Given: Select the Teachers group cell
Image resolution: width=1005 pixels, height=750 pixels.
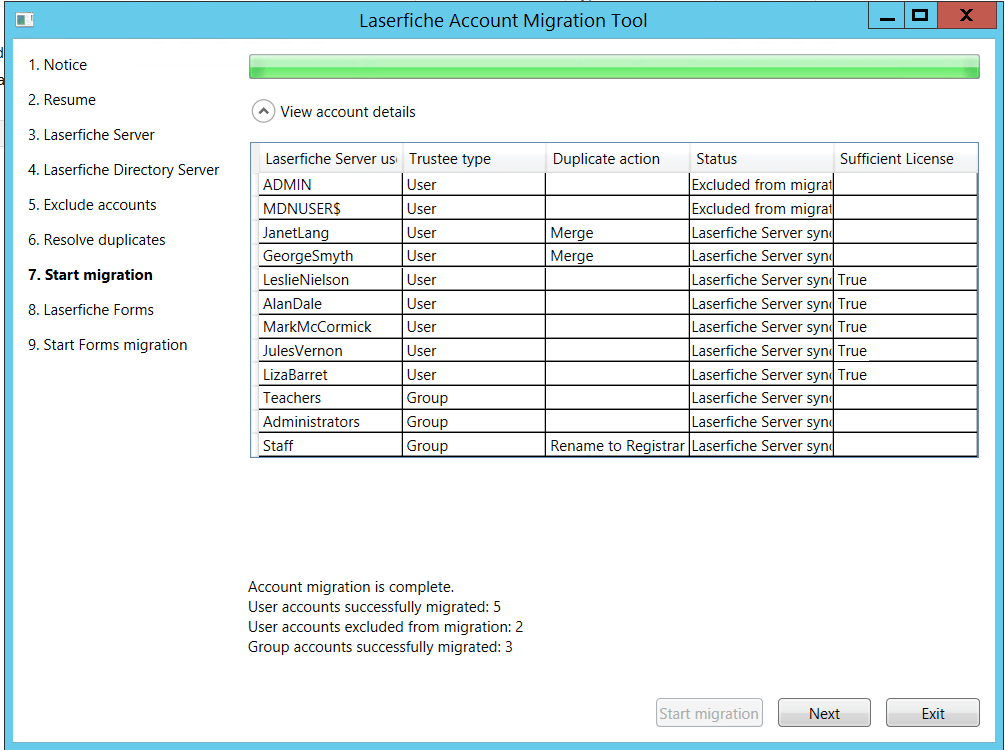Looking at the screenshot, I should click(331, 398).
